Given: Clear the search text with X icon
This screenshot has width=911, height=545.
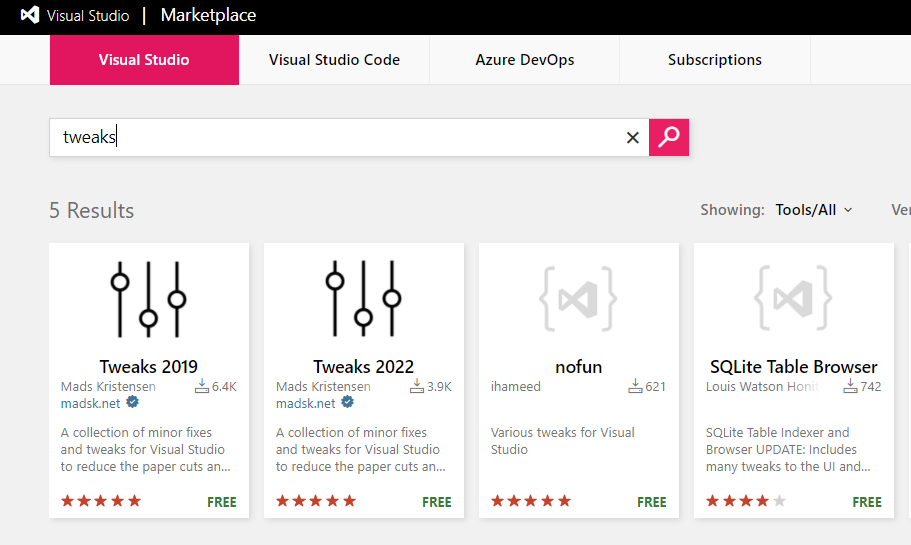Looking at the screenshot, I should (x=633, y=138).
